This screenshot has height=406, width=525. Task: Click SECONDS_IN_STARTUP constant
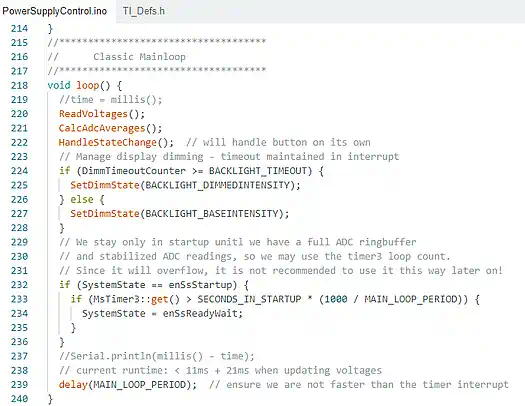tap(249, 299)
